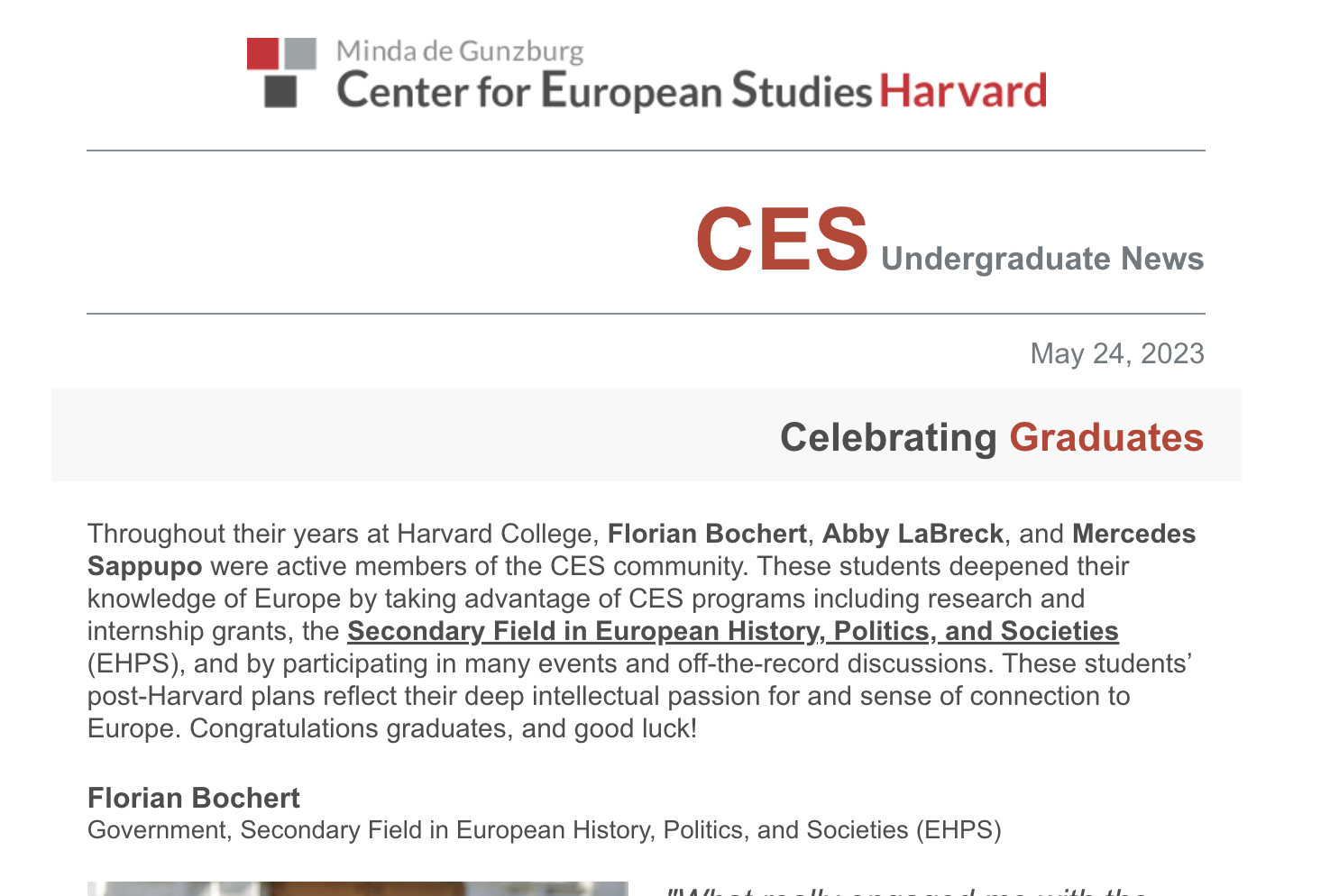Click the Minda de Gunzburg text in header
The width and height of the screenshot is (1330, 896).
pos(460,51)
